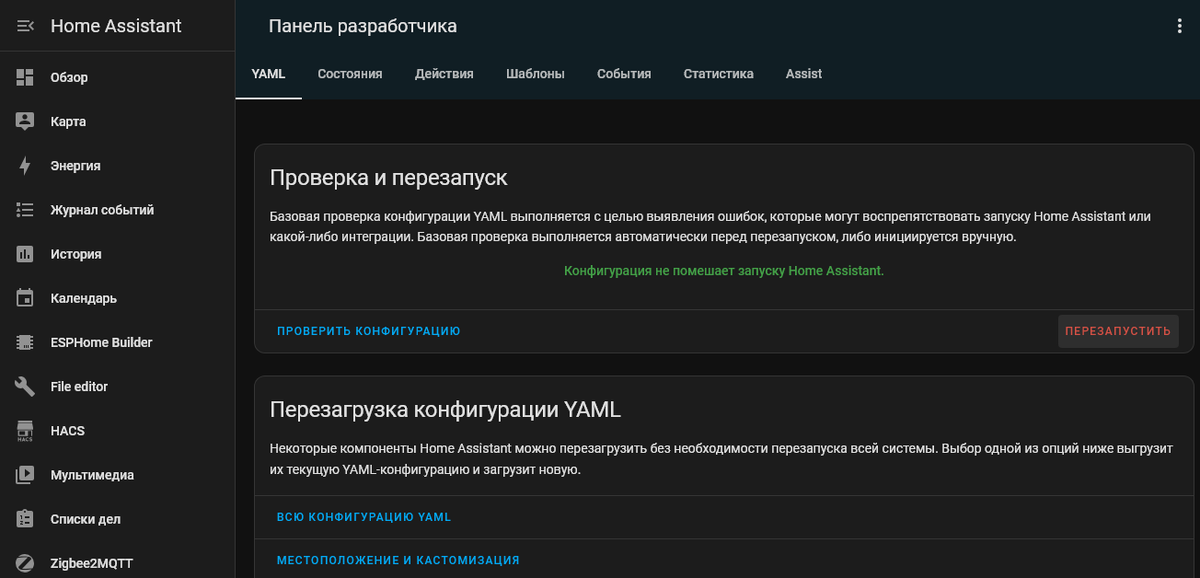Open the three-dot overflow menu top right
This screenshot has height=578, width=1200.
tap(1178, 26)
